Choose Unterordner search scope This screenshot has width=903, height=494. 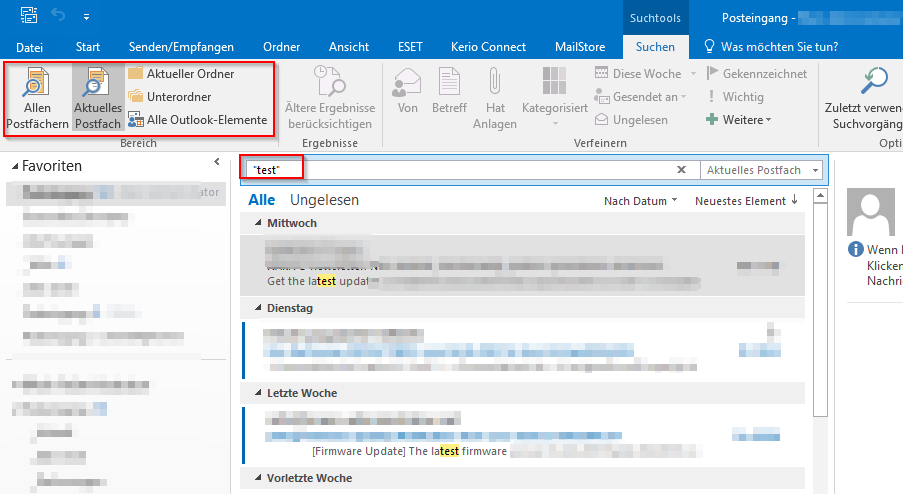tap(169, 97)
